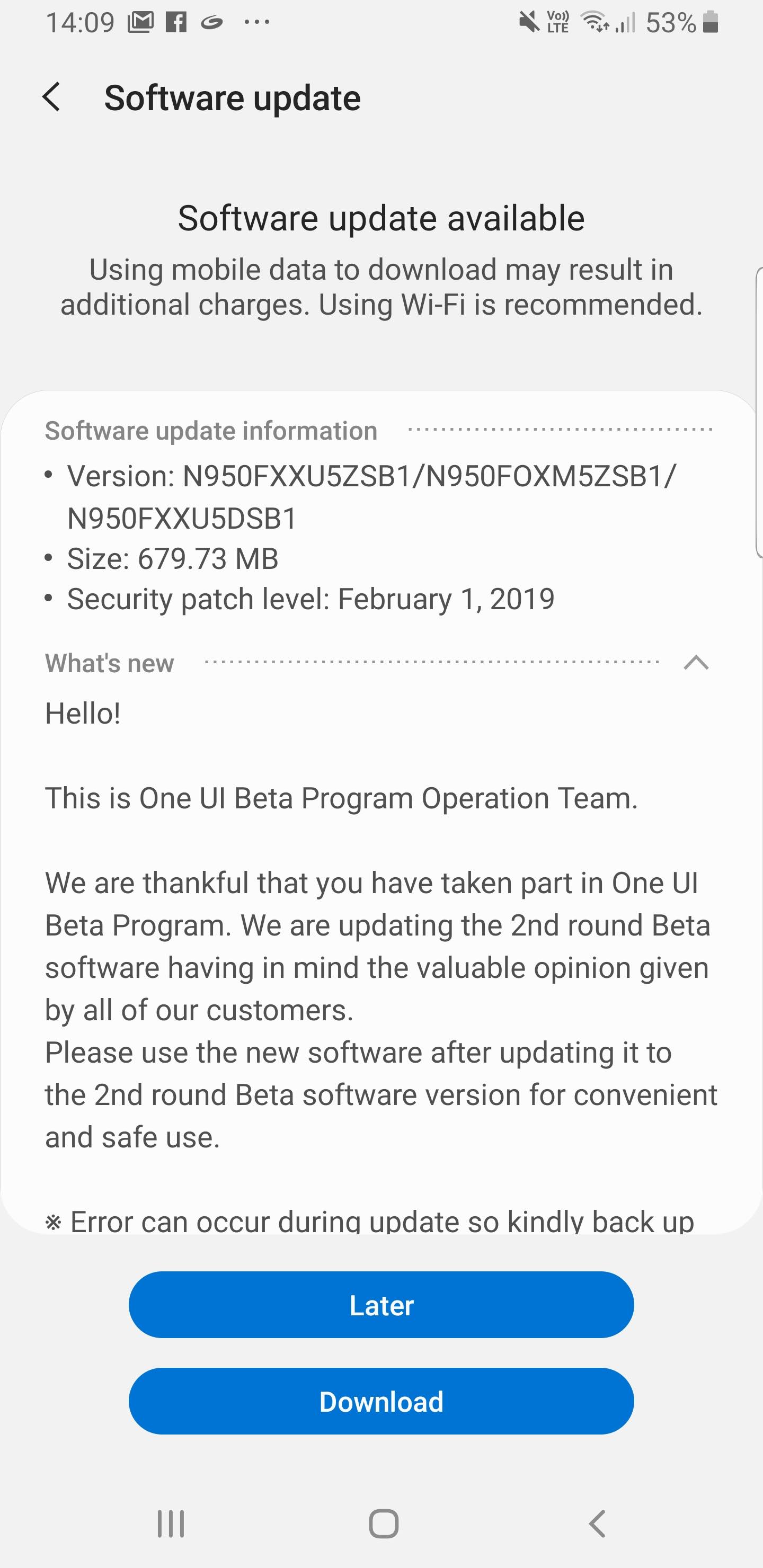Tap the Edge panel handle

pyautogui.click(x=759, y=412)
